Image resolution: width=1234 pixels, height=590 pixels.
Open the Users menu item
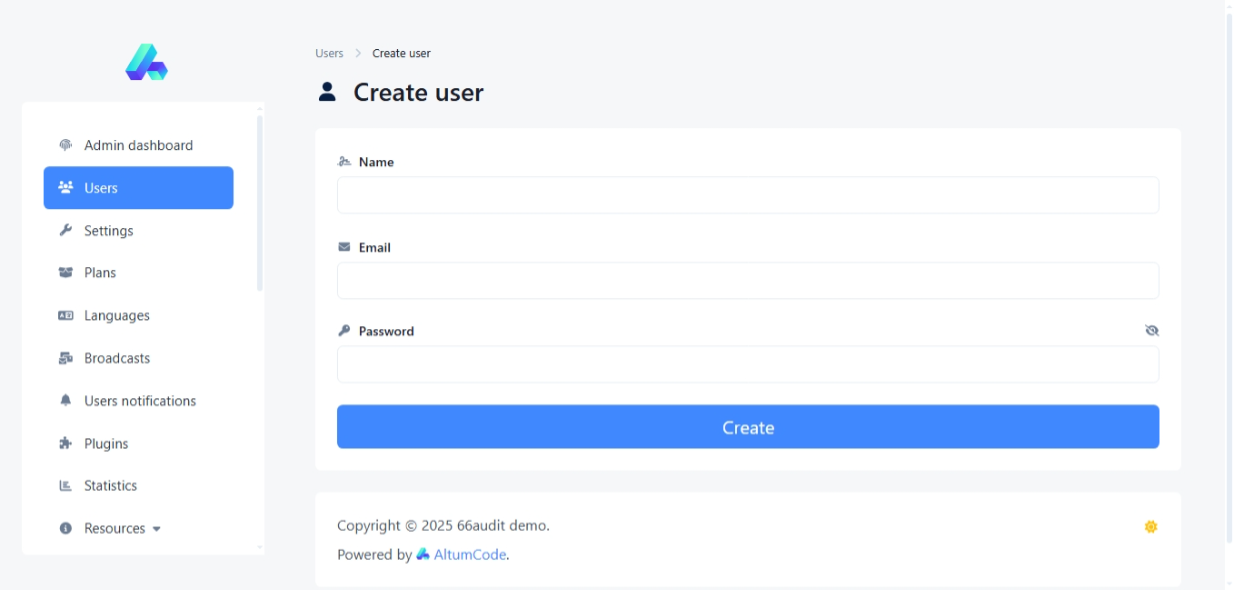tap(138, 188)
